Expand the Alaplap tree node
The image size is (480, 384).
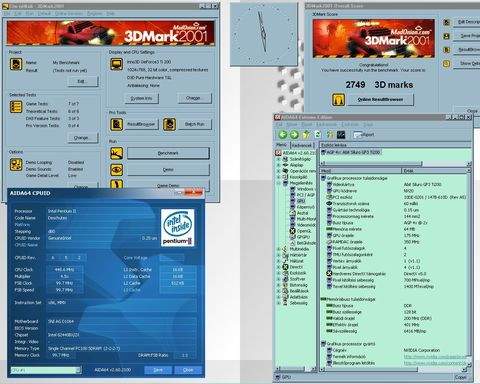coord(278,165)
